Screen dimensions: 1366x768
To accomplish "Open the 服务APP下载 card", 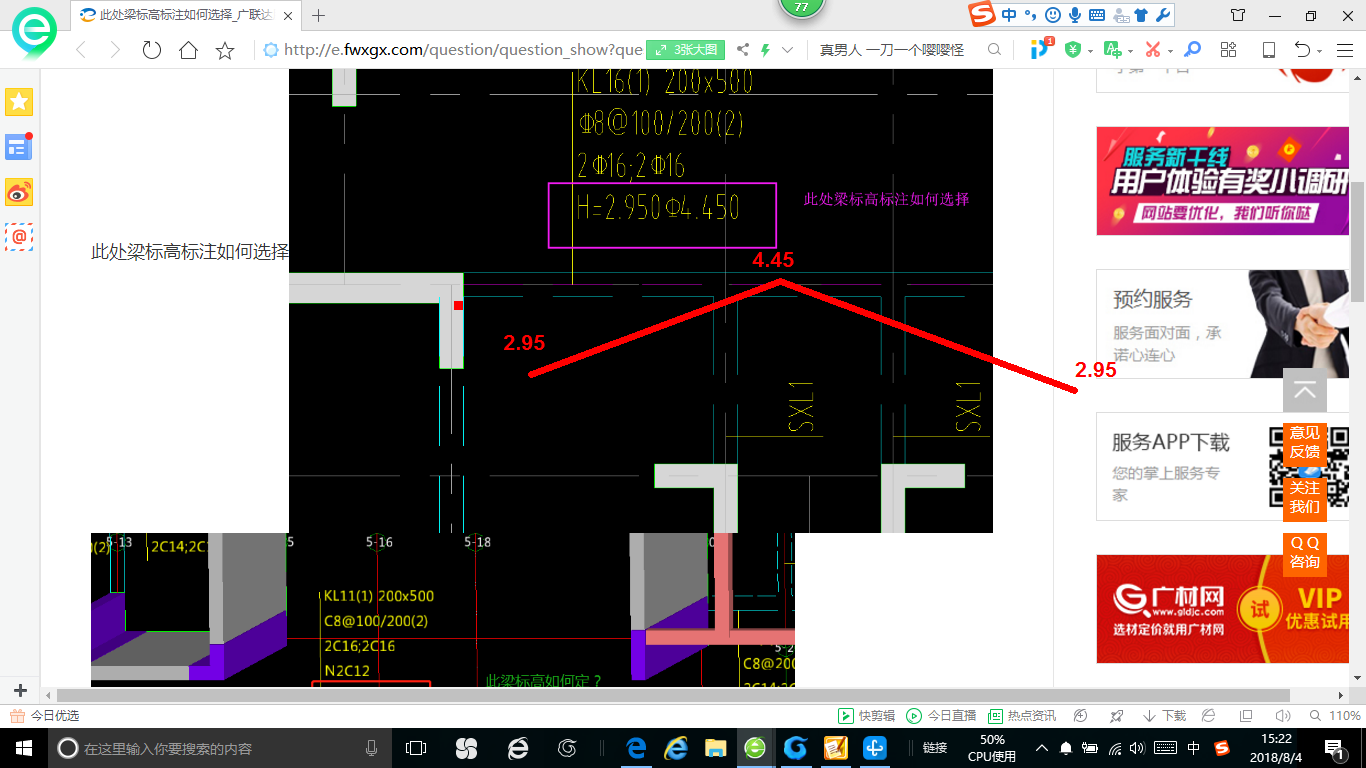I will click(x=1222, y=466).
